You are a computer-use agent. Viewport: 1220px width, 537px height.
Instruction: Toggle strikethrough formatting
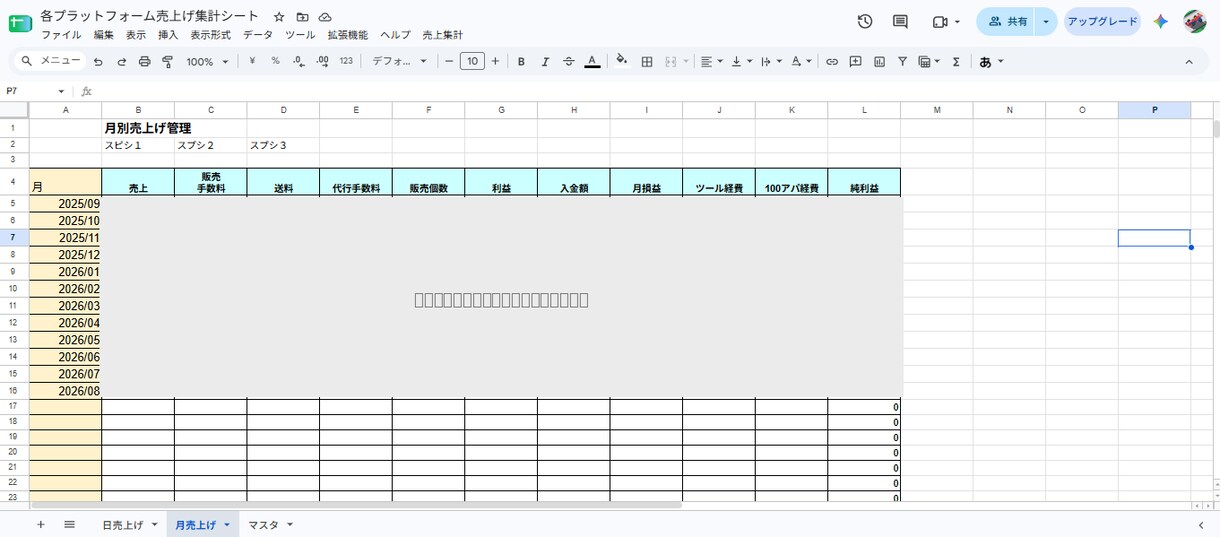point(569,61)
